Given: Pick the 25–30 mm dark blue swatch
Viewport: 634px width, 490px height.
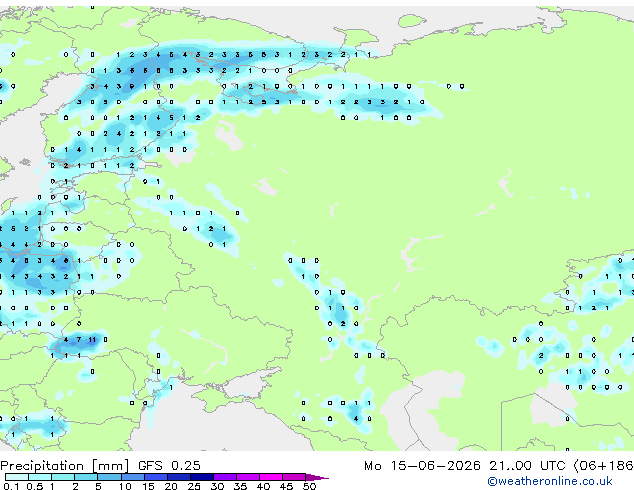Looking at the screenshot, I should coord(201,477).
